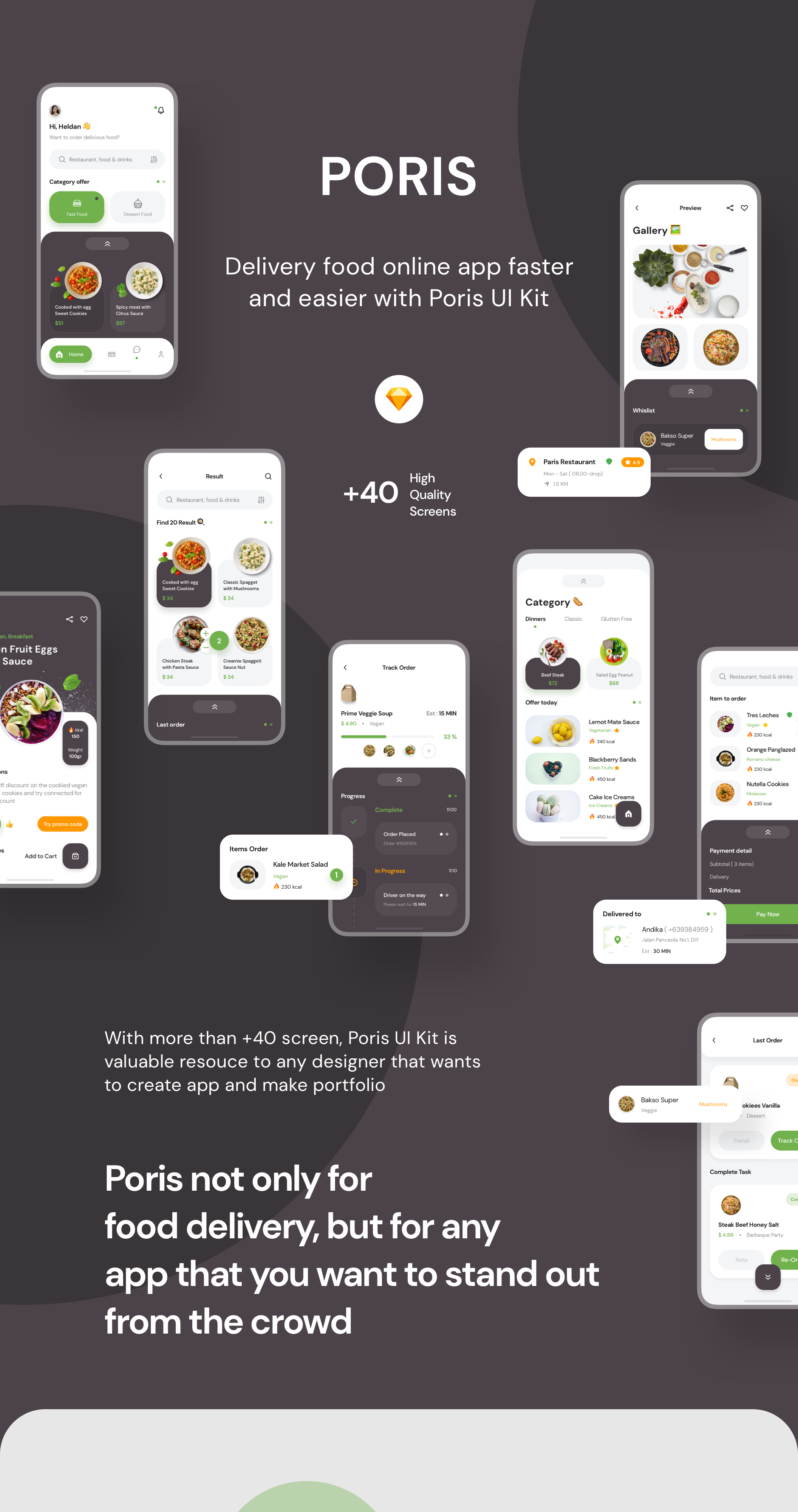Toggle Gluten Free filter in Category screen

coord(617,619)
